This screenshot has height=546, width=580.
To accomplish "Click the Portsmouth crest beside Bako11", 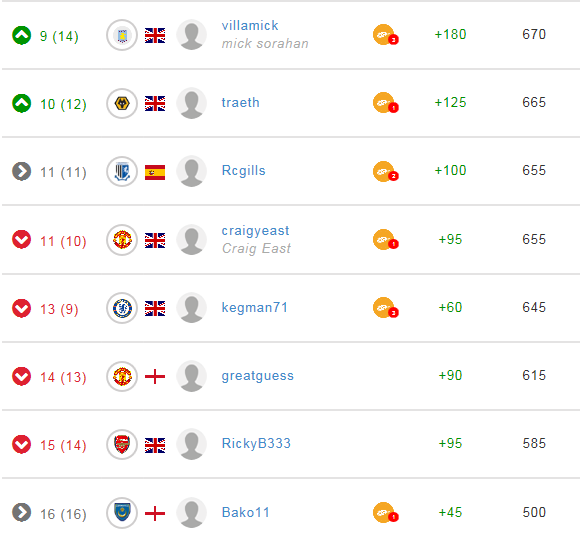I will pyautogui.click(x=122, y=513).
